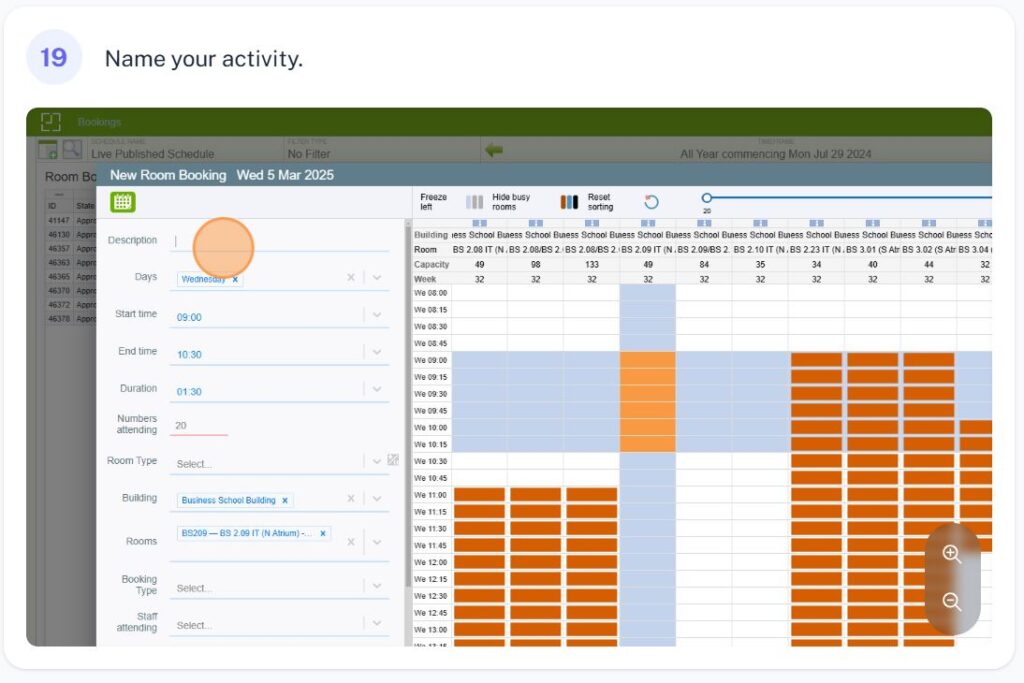The width and height of the screenshot is (1024, 683).
Task: Expand the Staff attending dropdown
Action: tap(377, 624)
